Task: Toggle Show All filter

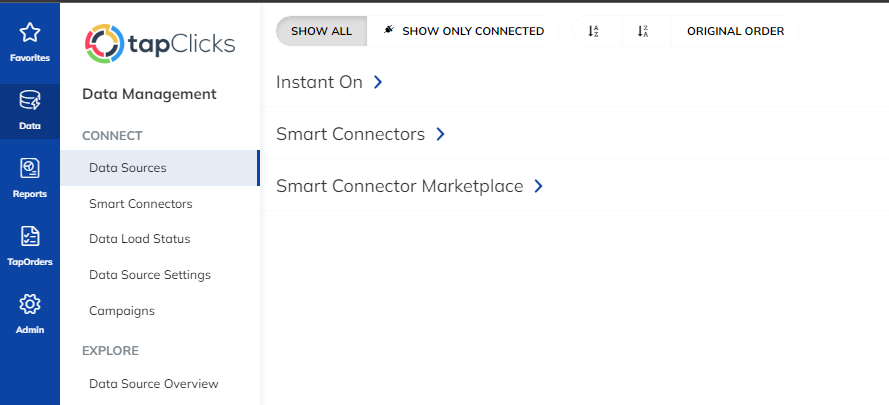Action: [321, 31]
